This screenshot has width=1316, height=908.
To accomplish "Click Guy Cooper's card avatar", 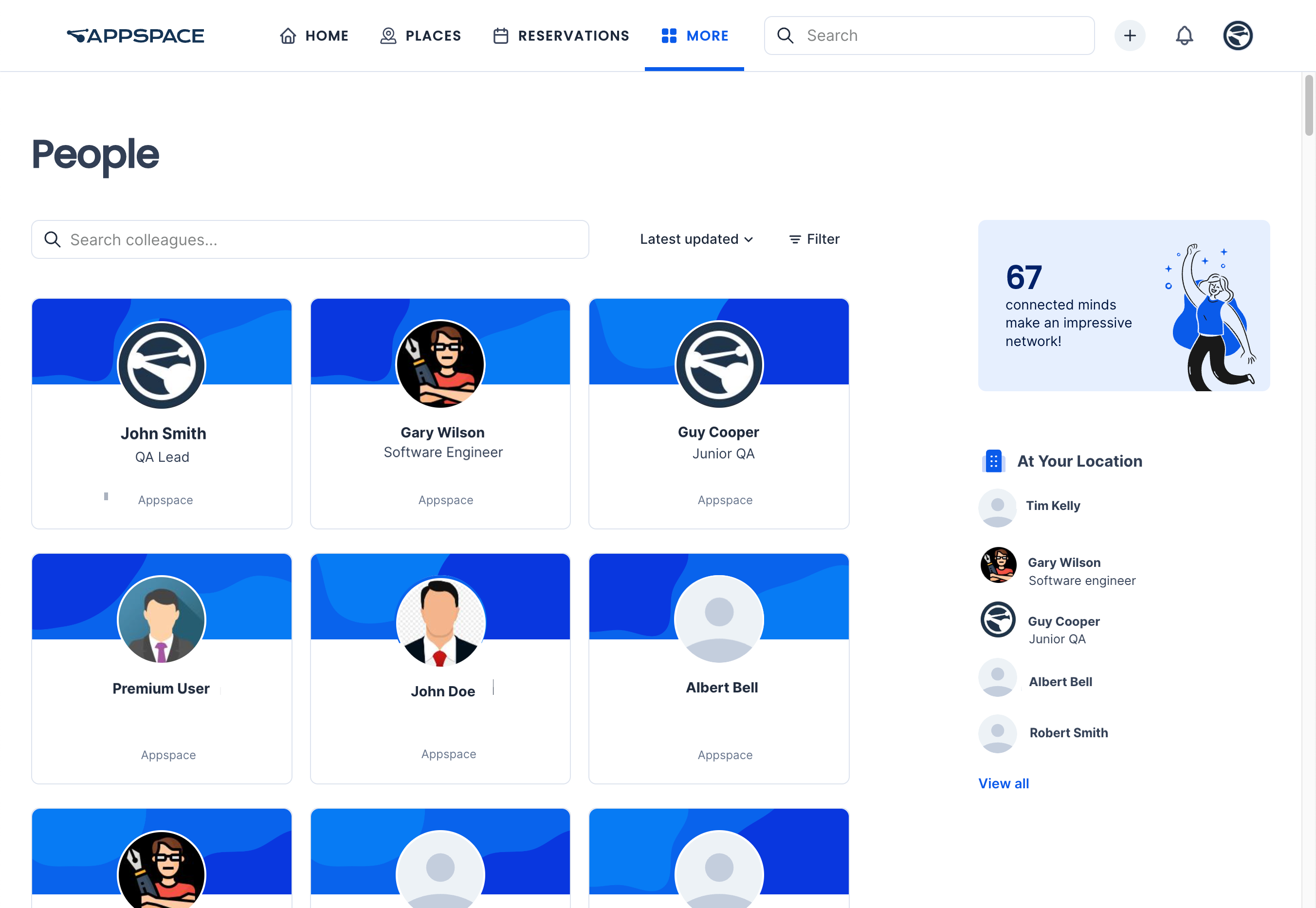I will coord(719,364).
